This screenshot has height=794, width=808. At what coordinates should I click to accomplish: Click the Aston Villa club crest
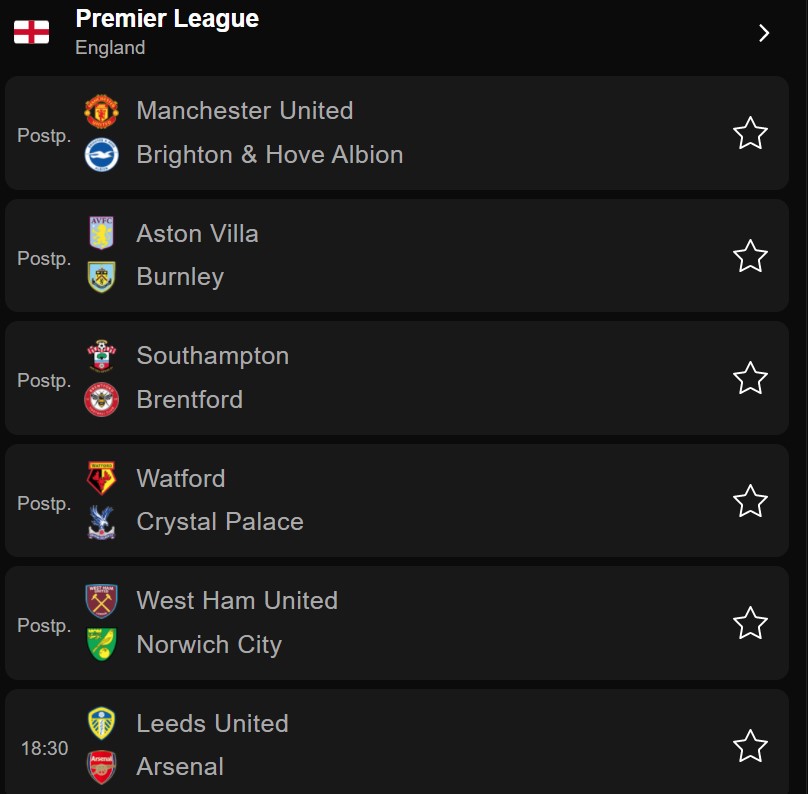coord(102,233)
